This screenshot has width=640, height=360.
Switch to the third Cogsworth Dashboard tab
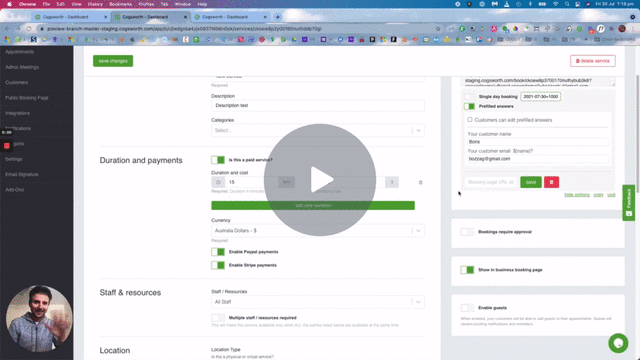(x=230, y=17)
